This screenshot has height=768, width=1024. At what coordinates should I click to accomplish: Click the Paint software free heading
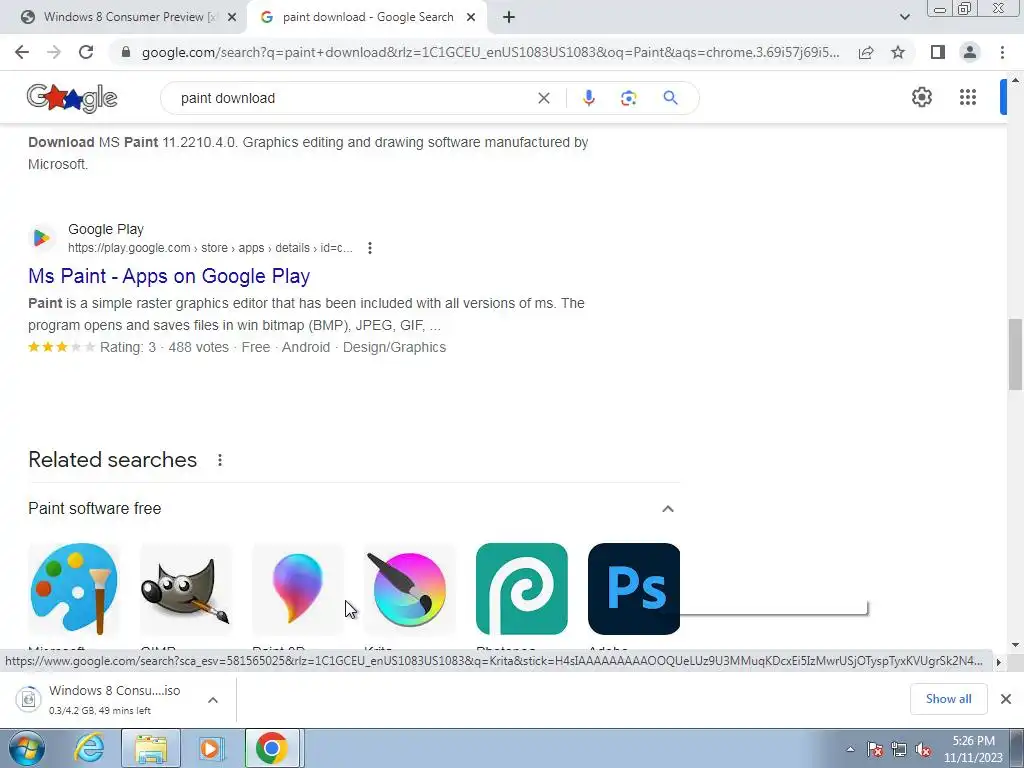pos(95,509)
